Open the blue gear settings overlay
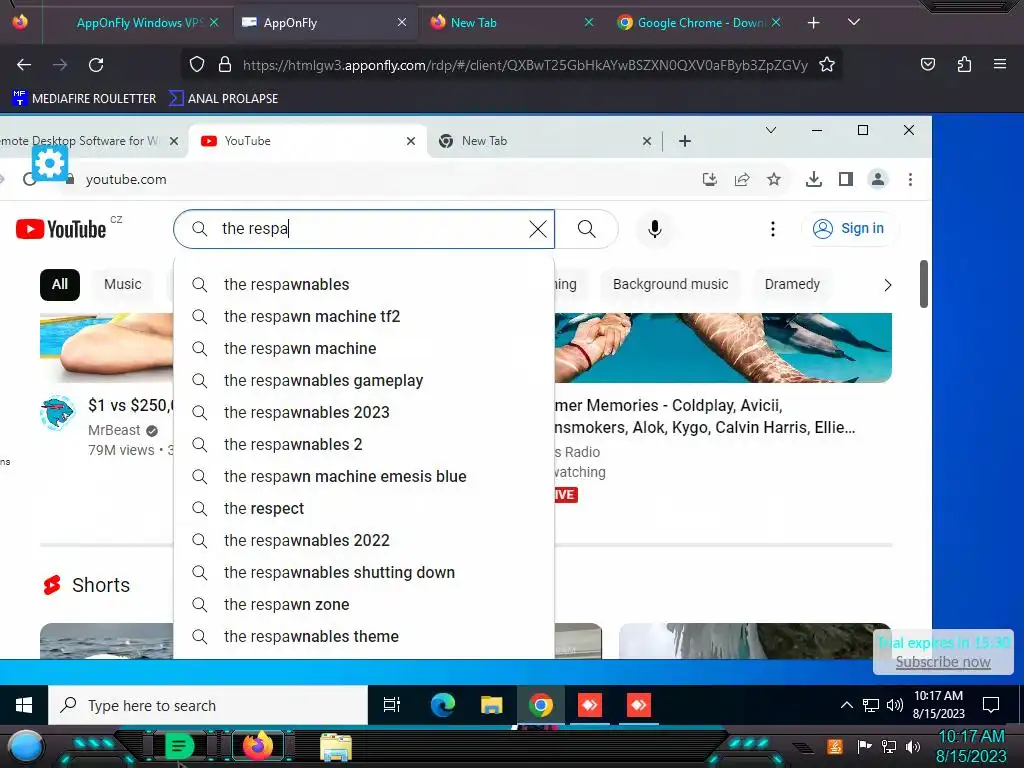 click(x=50, y=163)
